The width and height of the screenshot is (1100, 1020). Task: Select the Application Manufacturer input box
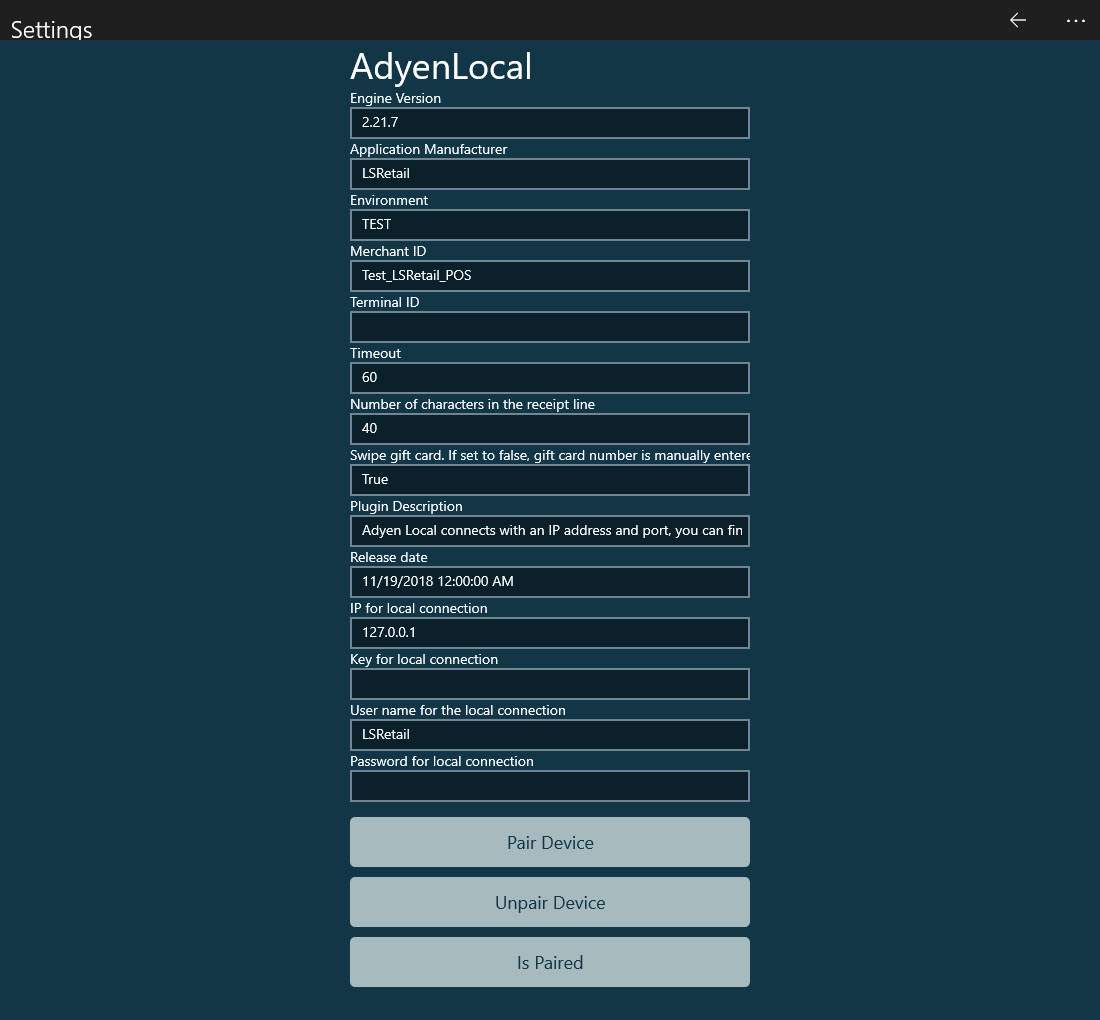pyautogui.click(x=549, y=174)
